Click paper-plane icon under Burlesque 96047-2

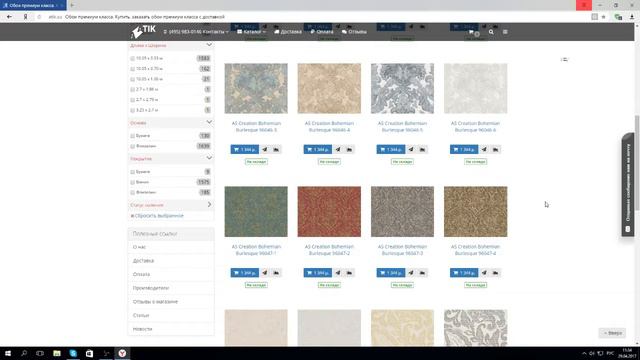[338, 273]
